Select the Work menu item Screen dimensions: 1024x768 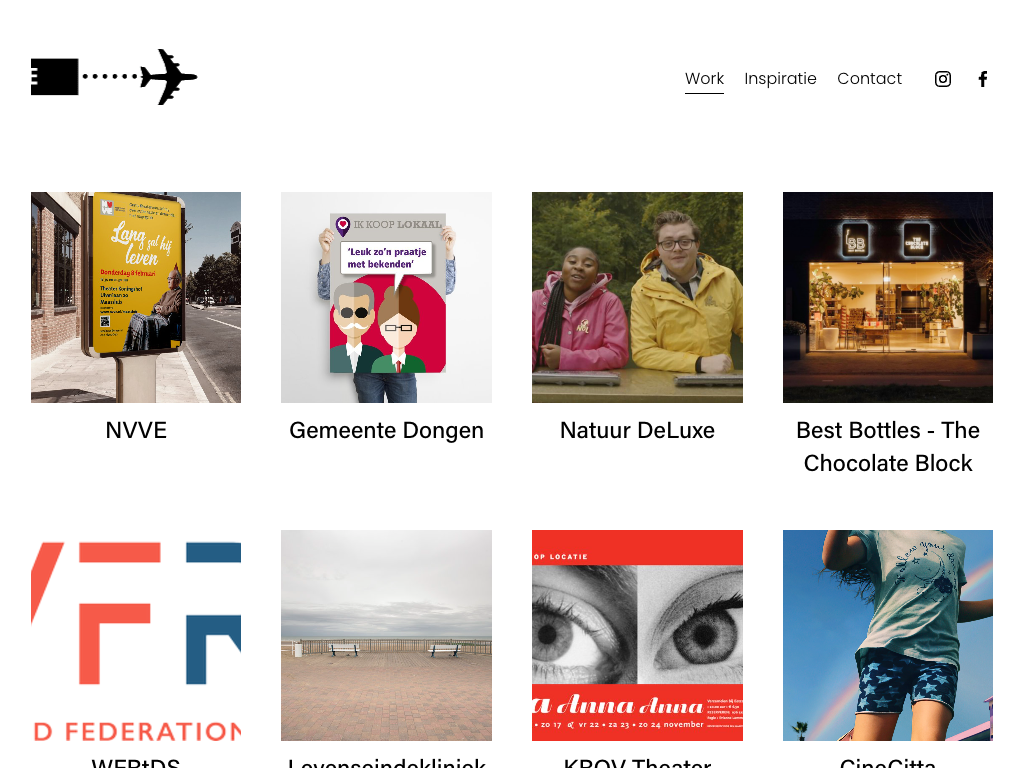point(704,78)
